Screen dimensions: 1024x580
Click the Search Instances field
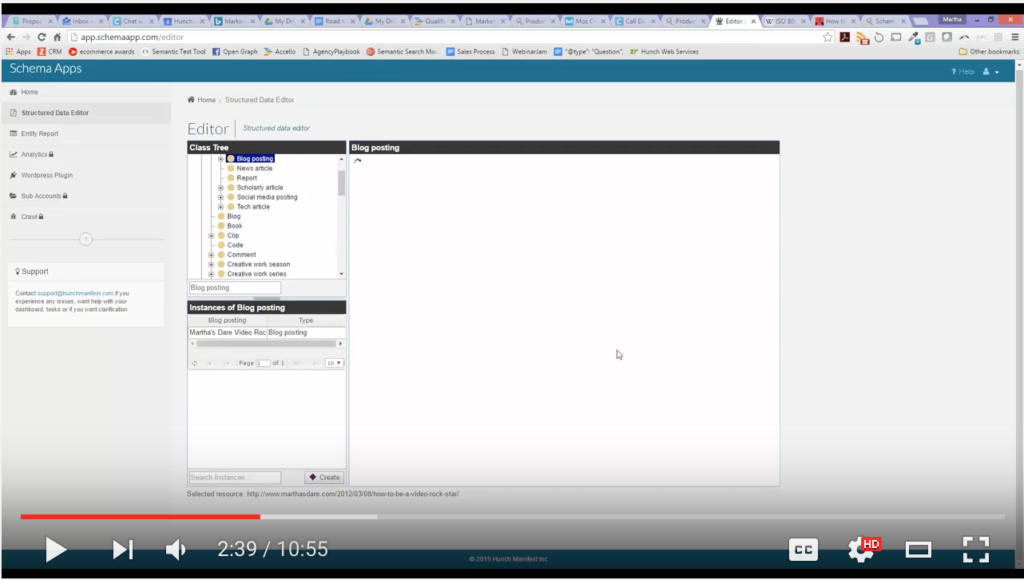(x=235, y=477)
